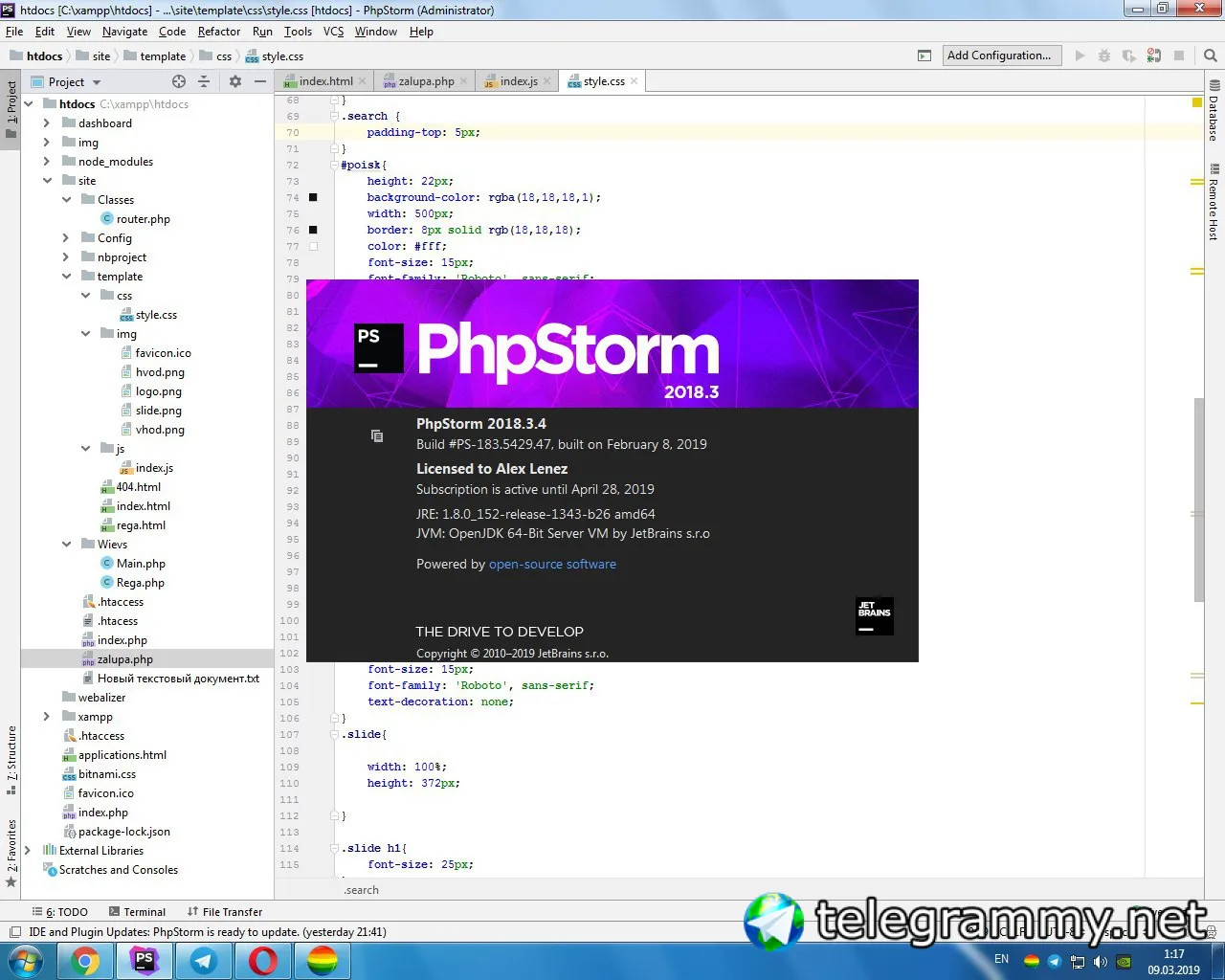Toggle the 7: Structure tool window button

pyautogui.click(x=11, y=761)
